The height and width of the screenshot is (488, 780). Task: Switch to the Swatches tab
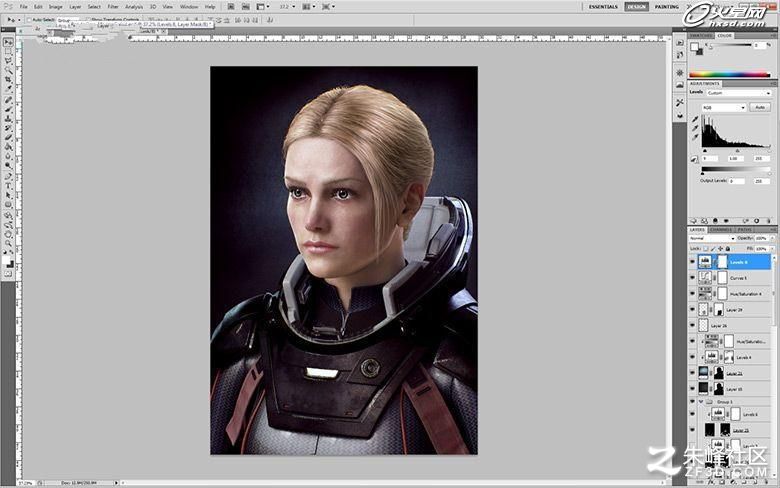pos(701,36)
